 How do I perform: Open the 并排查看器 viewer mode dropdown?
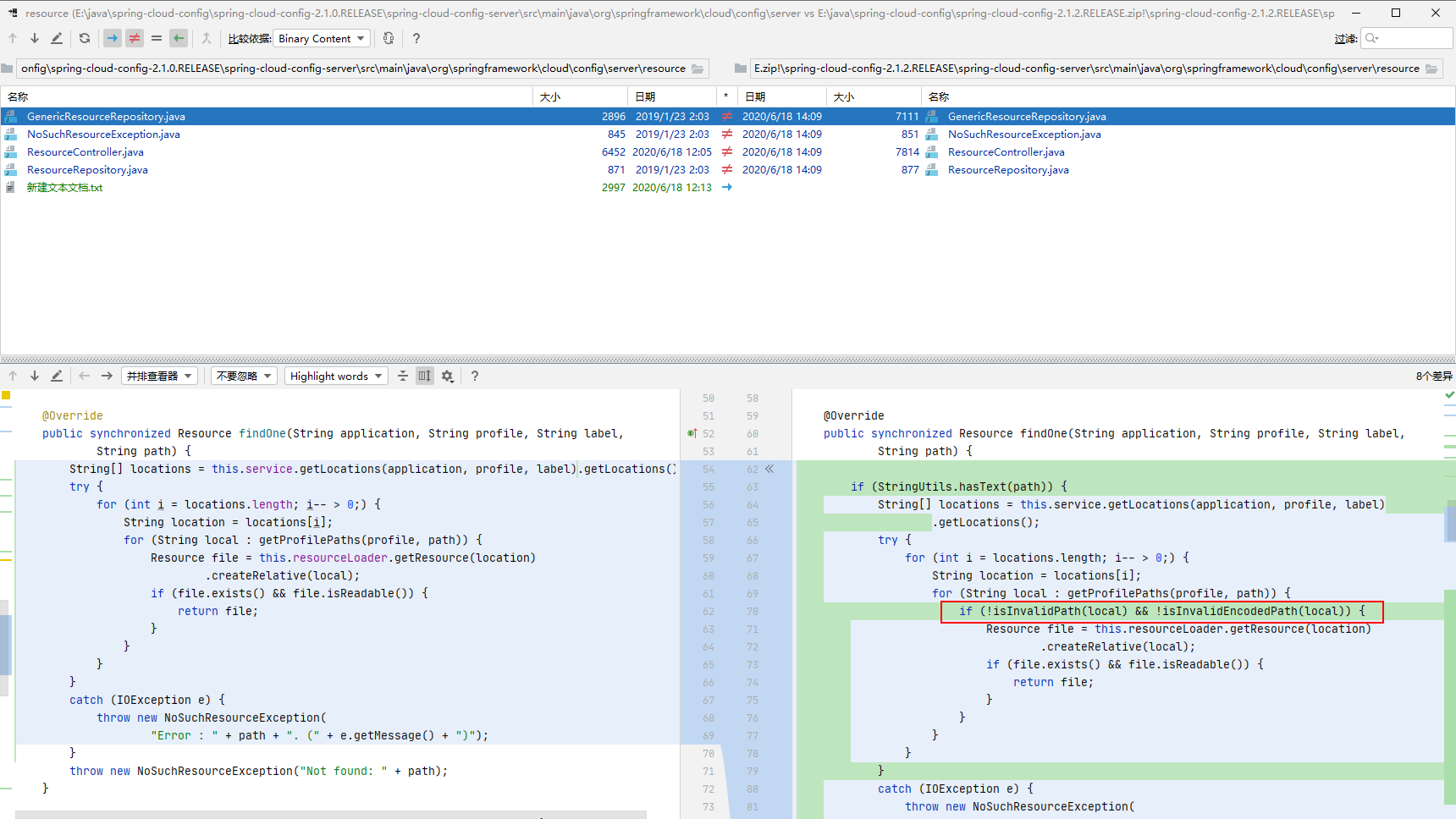(x=160, y=376)
